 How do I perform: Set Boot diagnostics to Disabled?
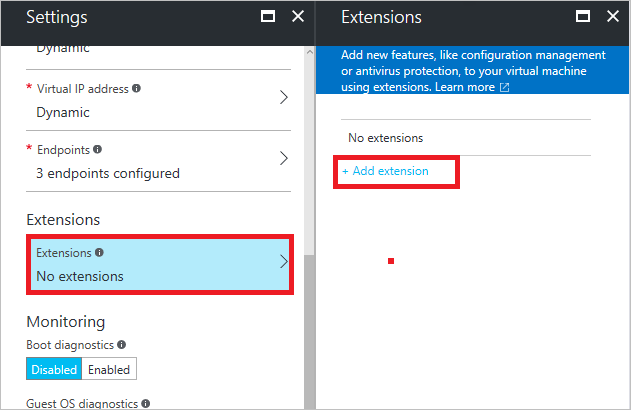click(x=54, y=369)
